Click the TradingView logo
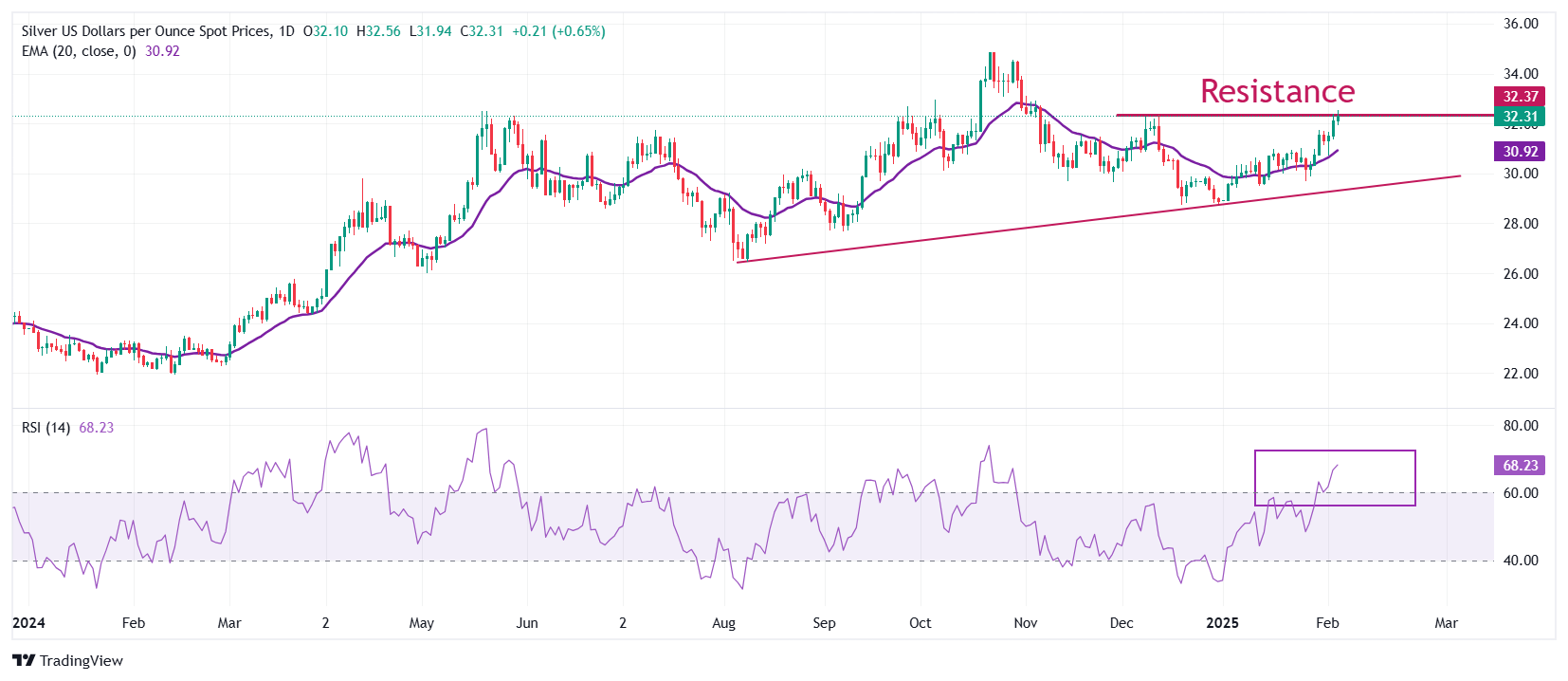 click(x=67, y=660)
